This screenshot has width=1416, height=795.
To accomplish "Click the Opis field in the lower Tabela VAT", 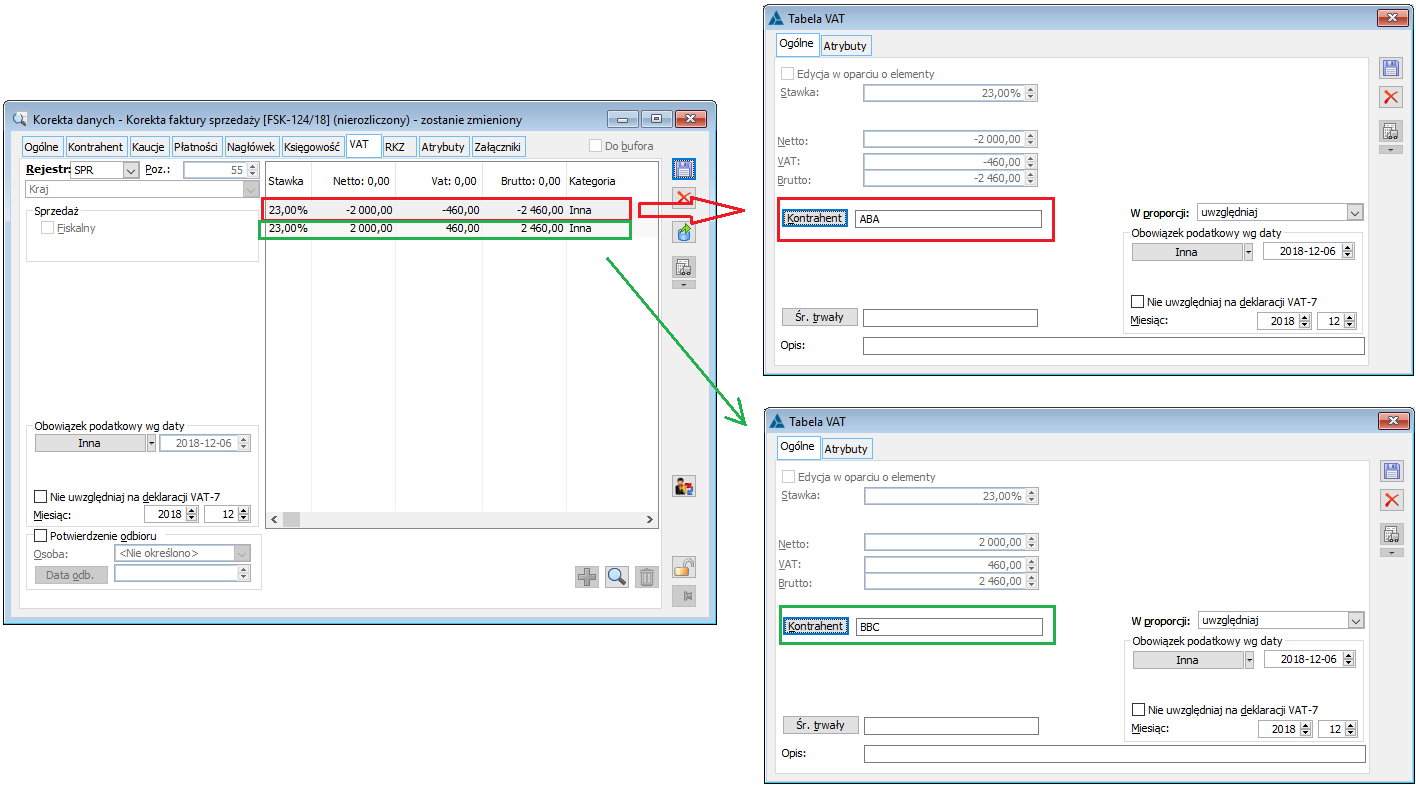I will tap(1113, 753).
